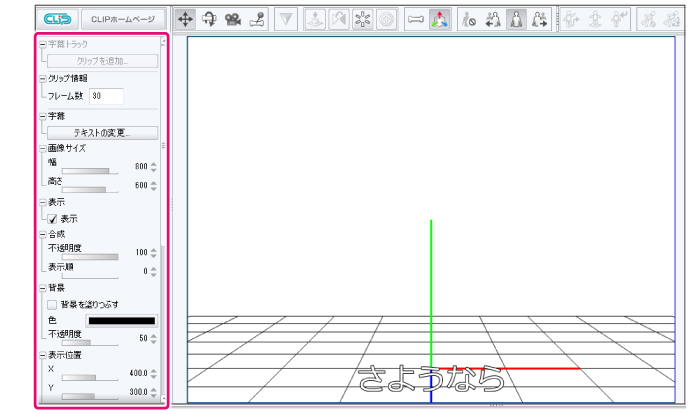The height and width of the screenshot is (414, 696).
Task: Click the フレーム数 input field
Action: point(106,96)
